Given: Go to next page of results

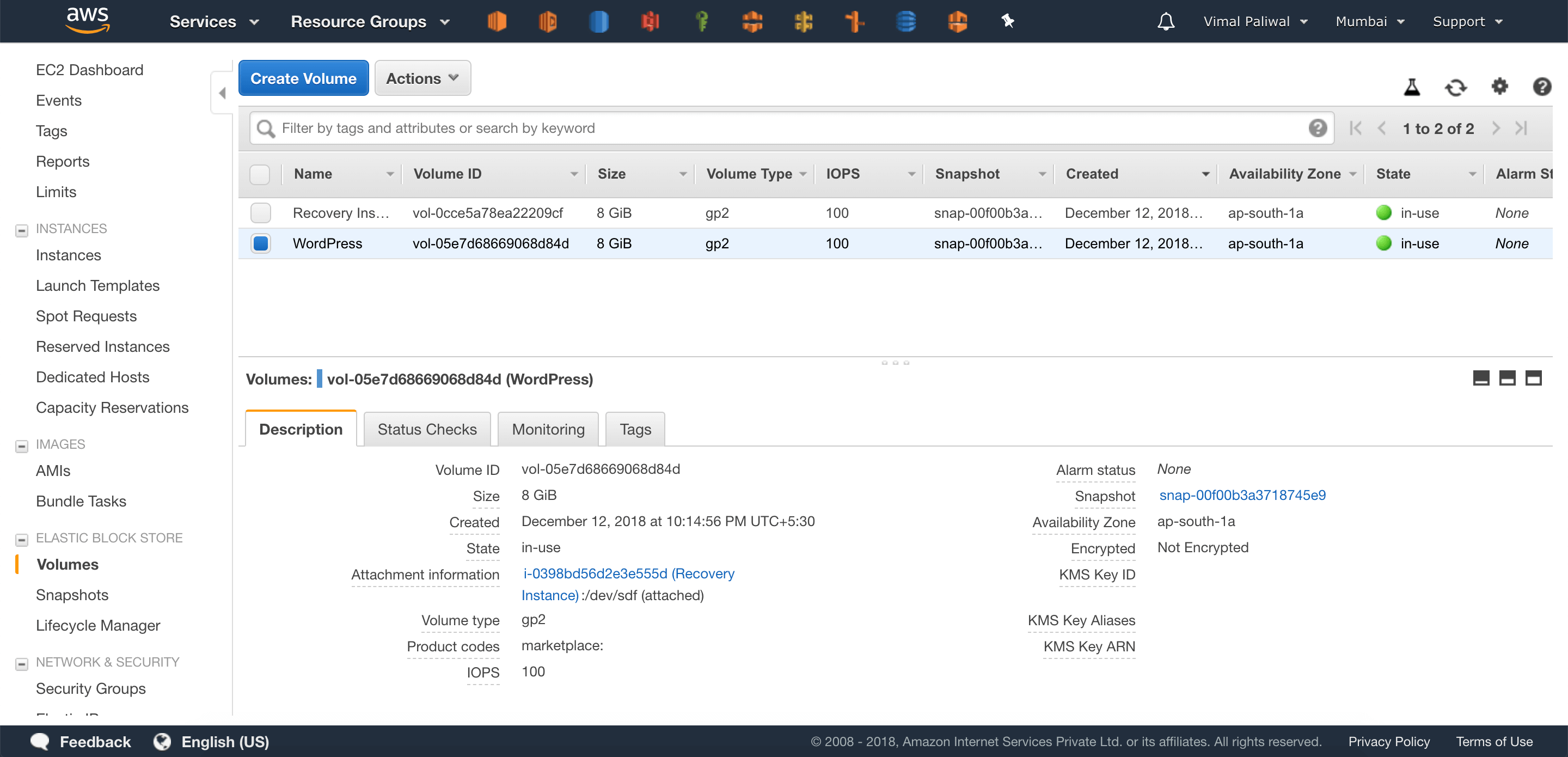Looking at the screenshot, I should point(1496,128).
